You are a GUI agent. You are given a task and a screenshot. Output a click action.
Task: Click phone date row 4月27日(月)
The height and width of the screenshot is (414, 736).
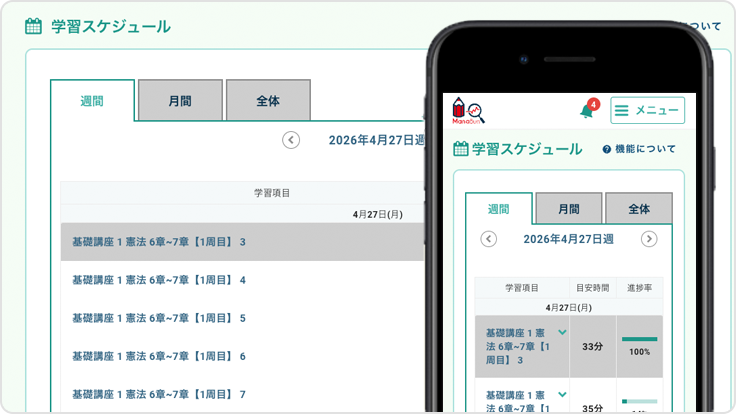coord(568,308)
